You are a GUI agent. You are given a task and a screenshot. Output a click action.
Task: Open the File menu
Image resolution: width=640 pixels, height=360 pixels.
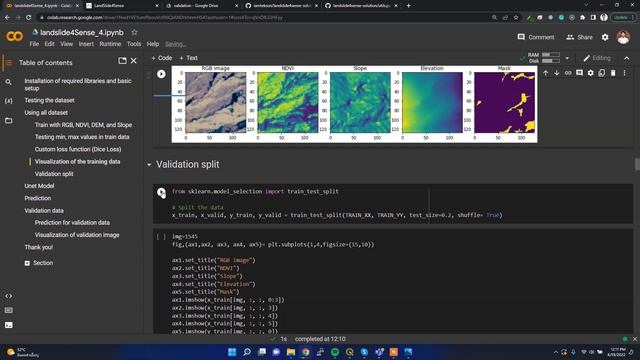click(x=34, y=44)
